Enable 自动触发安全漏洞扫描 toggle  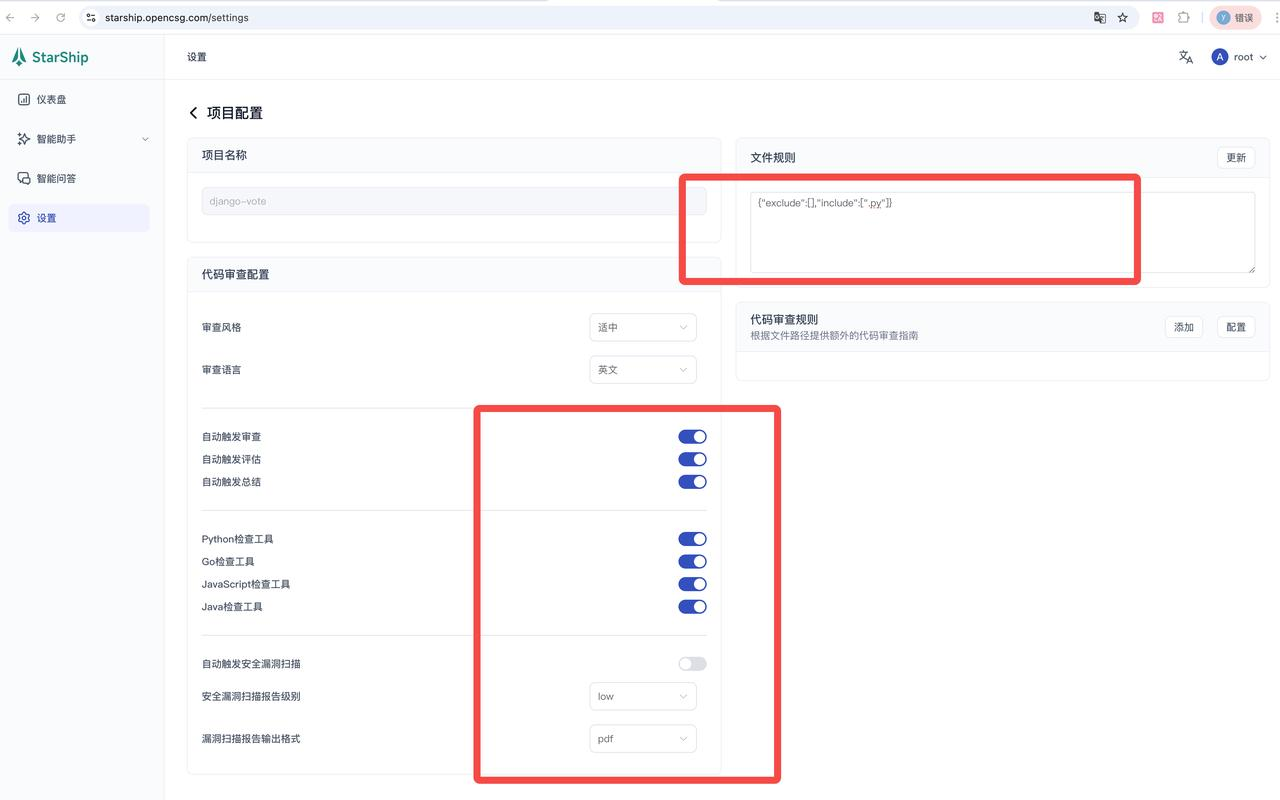pyautogui.click(x=691, y=663)
